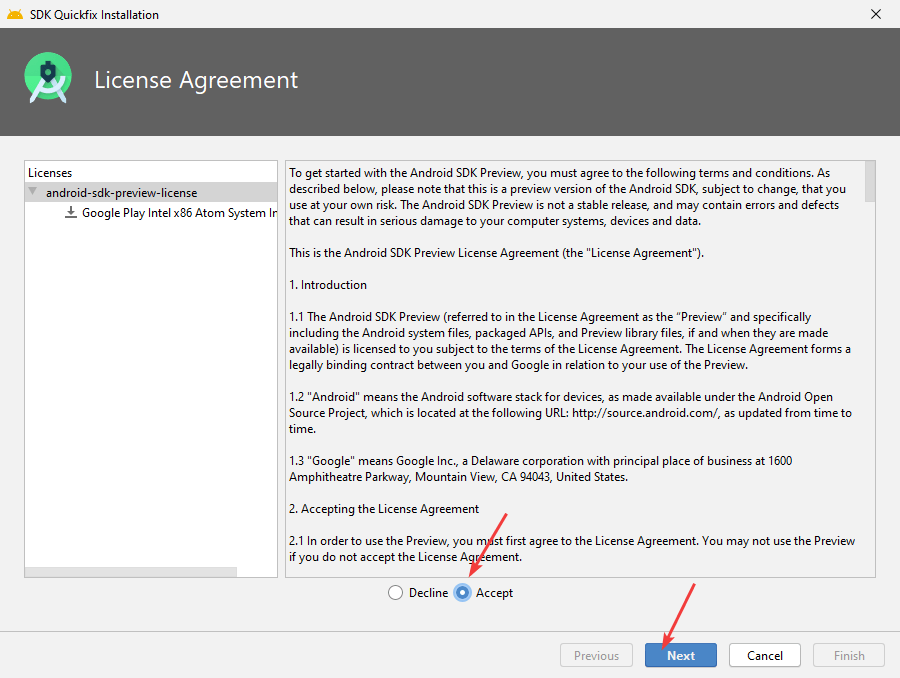Choose the Decline radio button

point(396,593)
